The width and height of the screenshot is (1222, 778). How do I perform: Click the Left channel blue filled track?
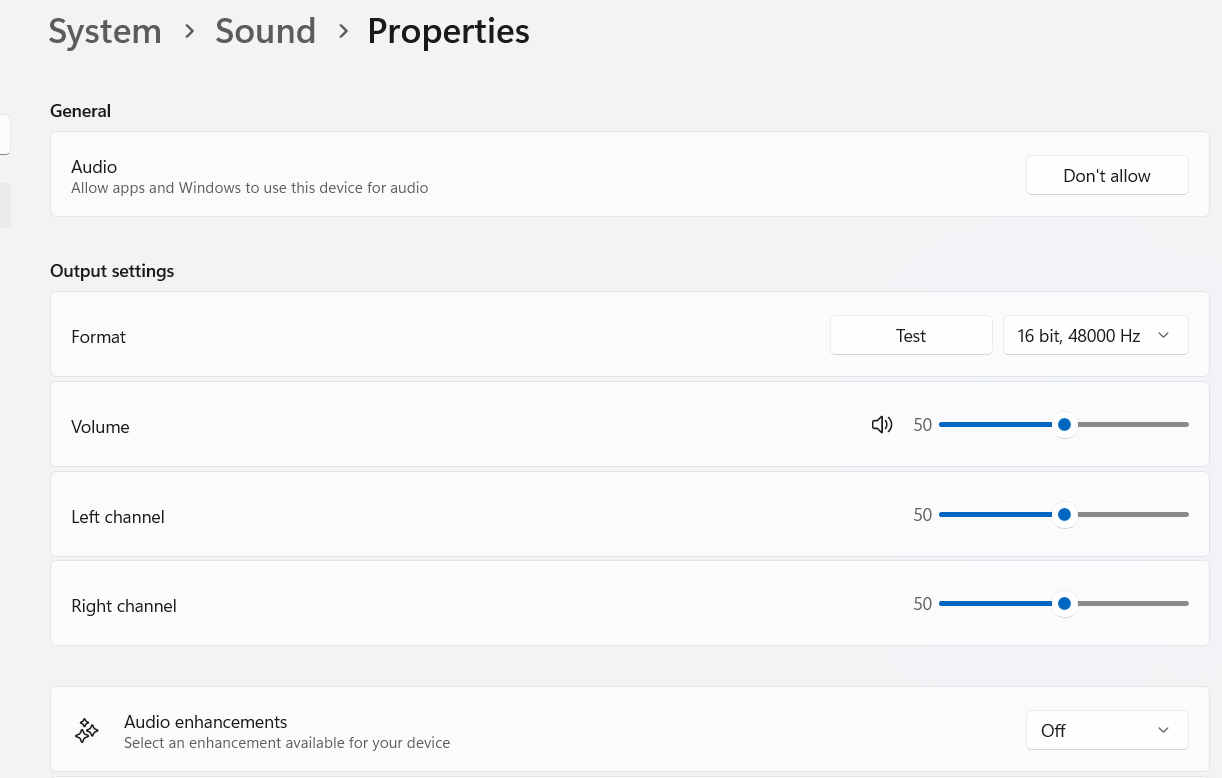996,514
